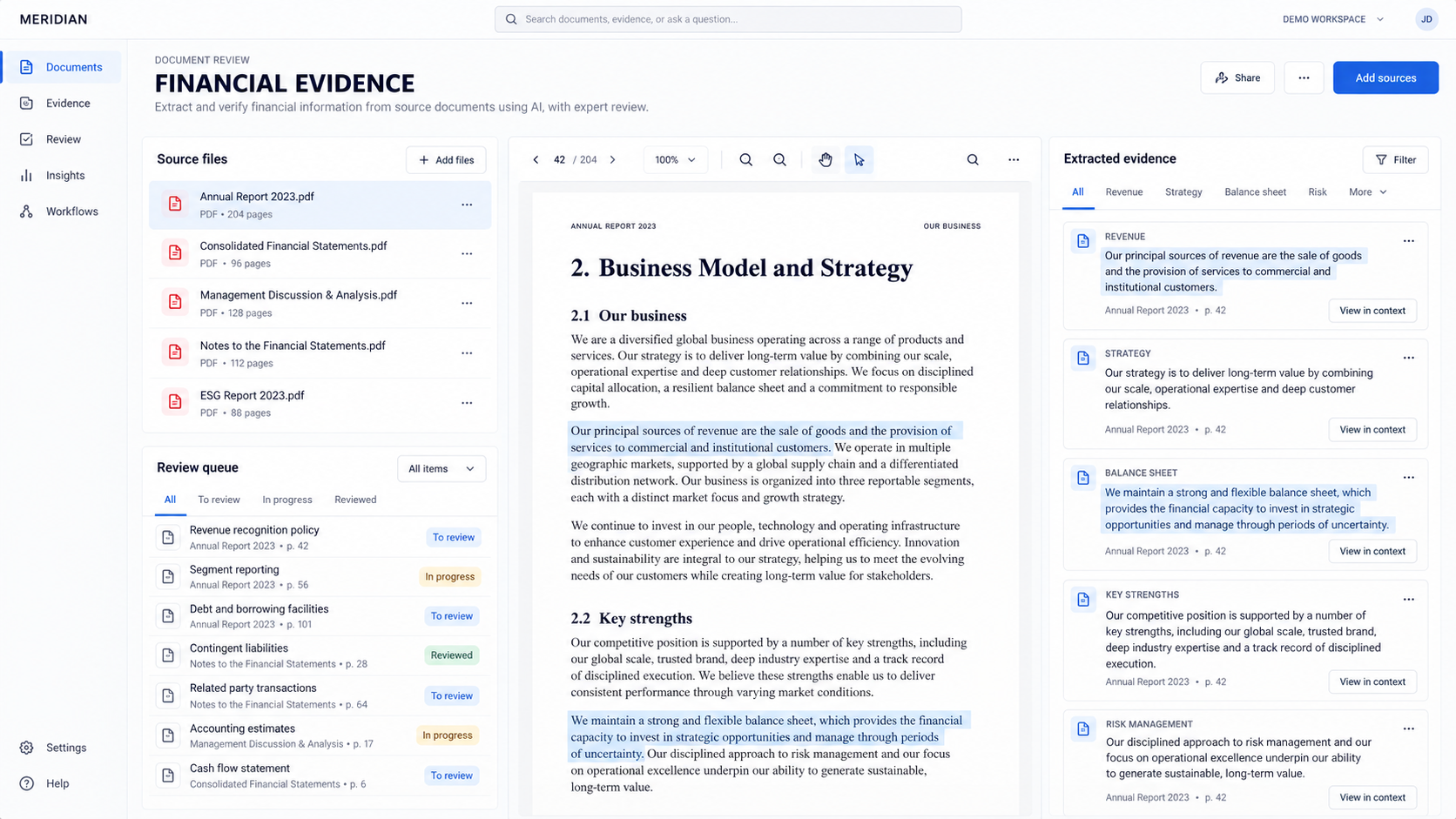Select the To review queue tab

(219, 500)
